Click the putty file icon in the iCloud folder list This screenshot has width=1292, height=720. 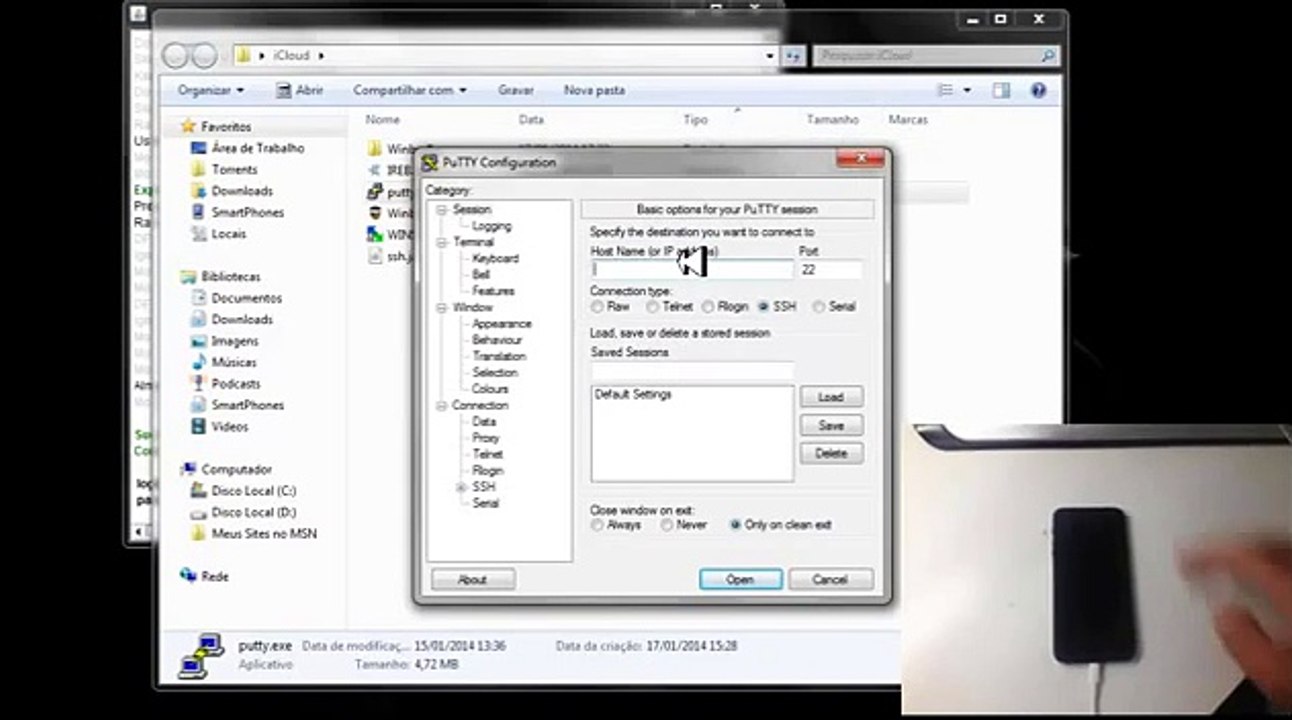click(375, 192)
